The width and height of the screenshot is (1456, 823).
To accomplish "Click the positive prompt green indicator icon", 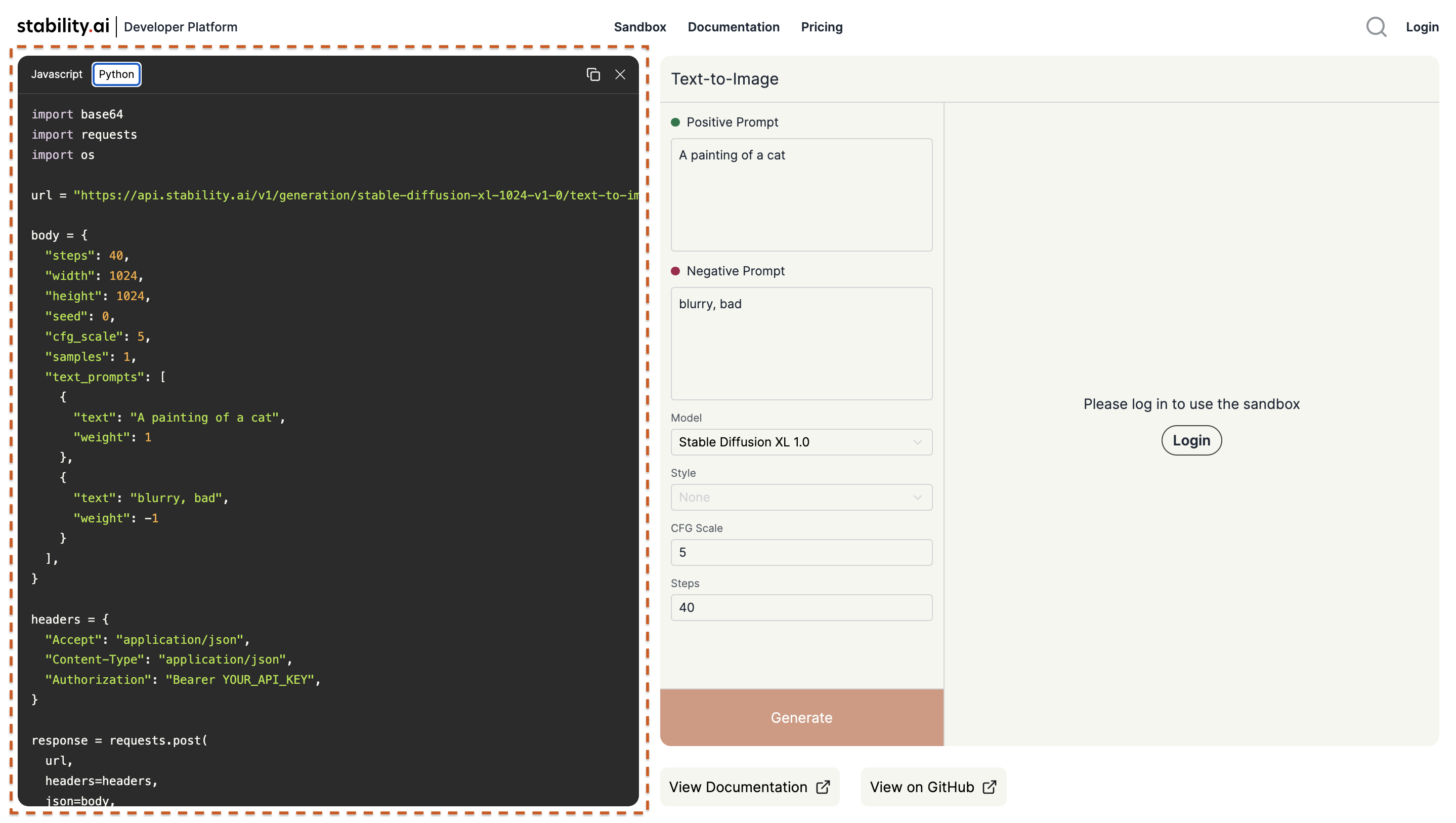I will [x=675, y=122].
